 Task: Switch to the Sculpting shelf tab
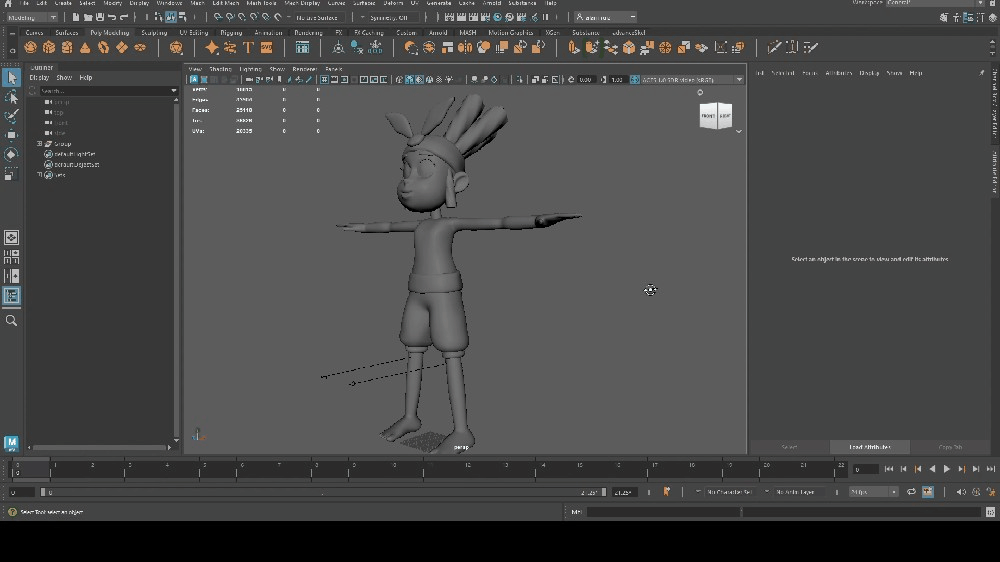pyautogui.click(x=154, y=32)
